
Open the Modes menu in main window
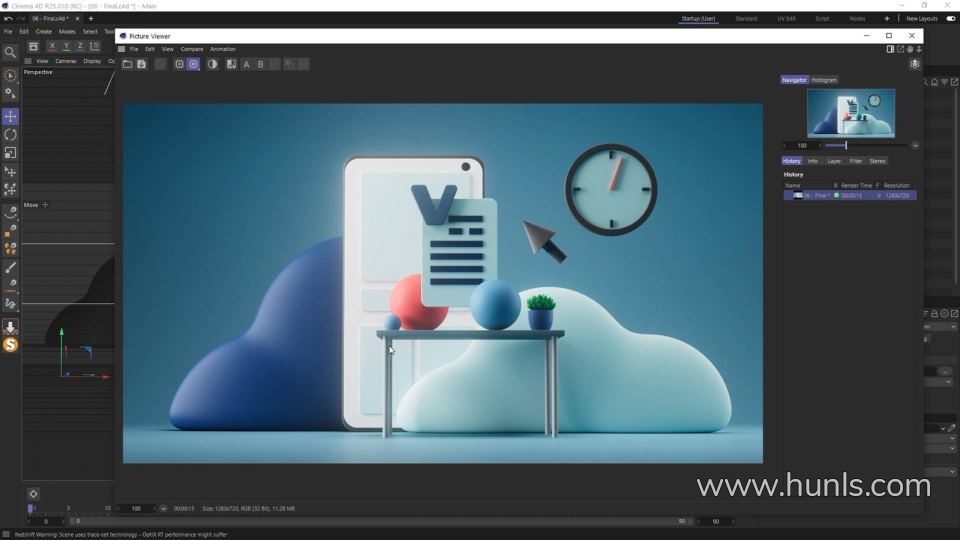click(x=67, y=31)
